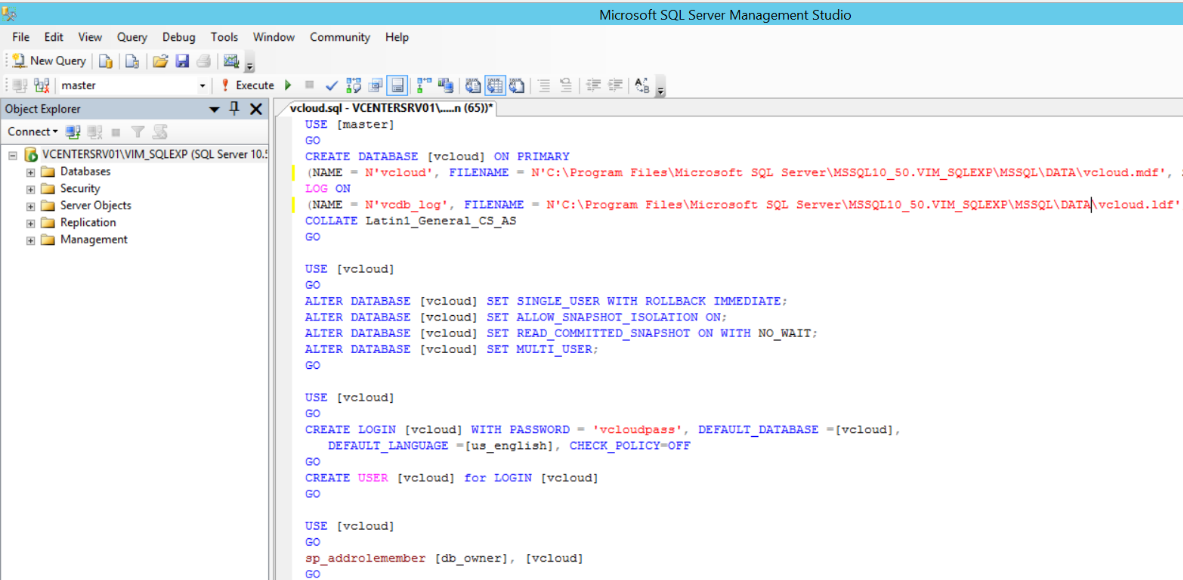The image size is (1183, 580).
Task: Select the Server Objects tree item
Action: tap(95, 206)
